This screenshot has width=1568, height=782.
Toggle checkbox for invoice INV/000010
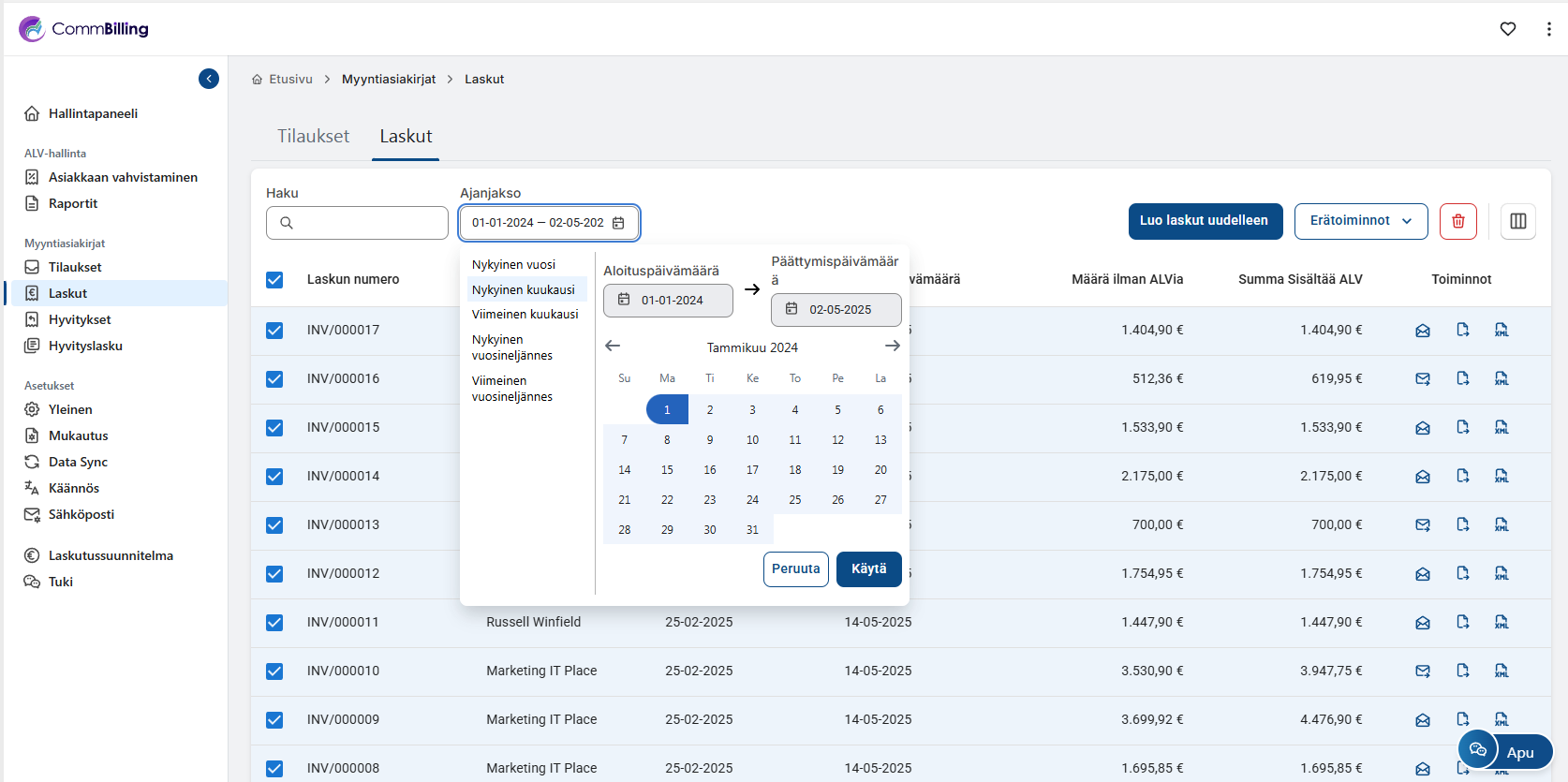(274, 671)
